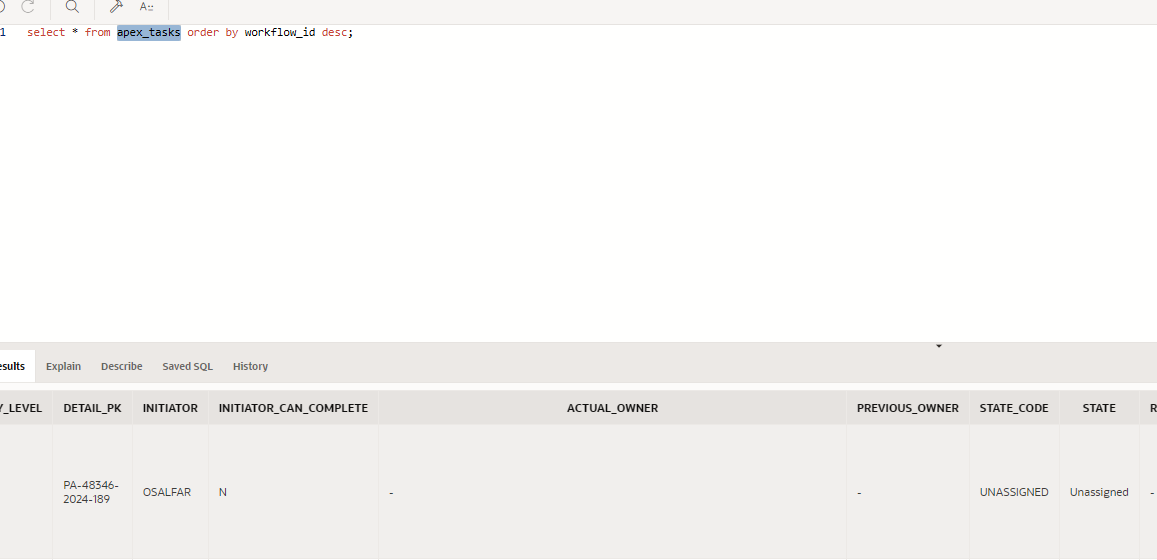Viewport: 1157px width, 560px height.
Task: Click the ACTUAL_OWNER column header
Action: pyautogui.click(x=612, y=408)
